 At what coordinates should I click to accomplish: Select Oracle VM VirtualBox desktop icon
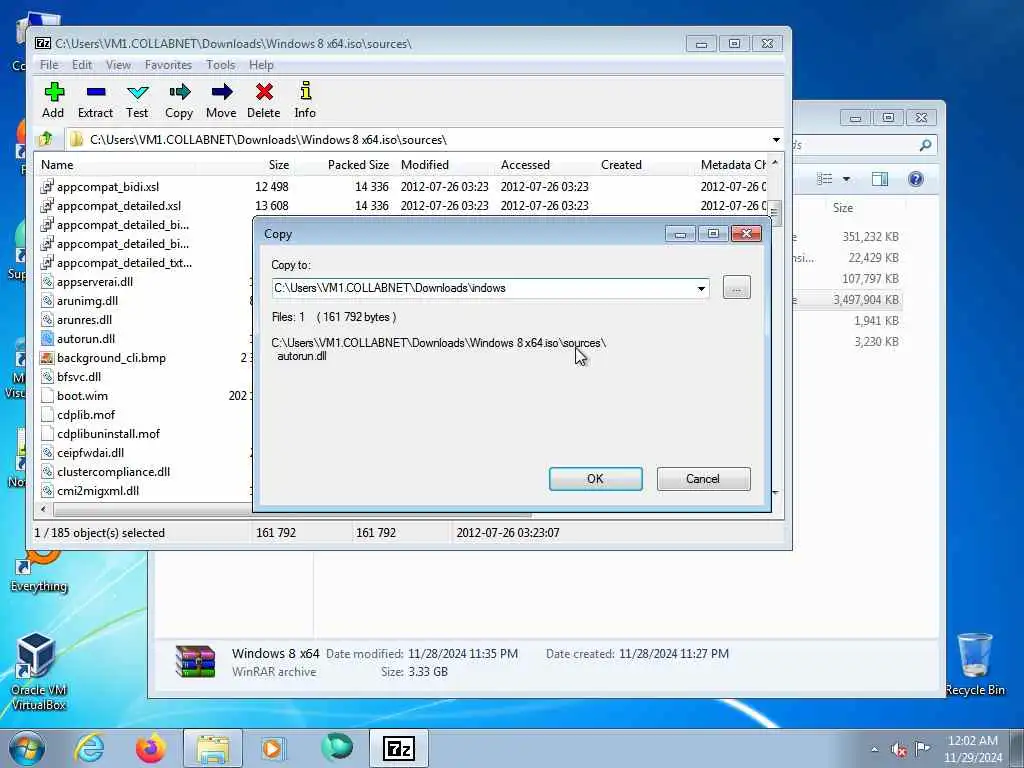[x=37, y=671]
